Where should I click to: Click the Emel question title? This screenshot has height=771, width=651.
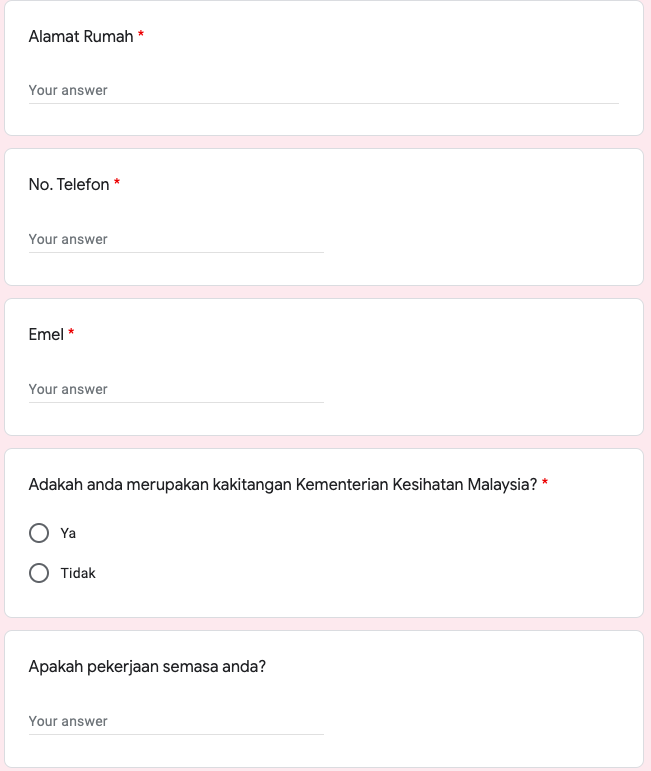(x=46, y=334)
